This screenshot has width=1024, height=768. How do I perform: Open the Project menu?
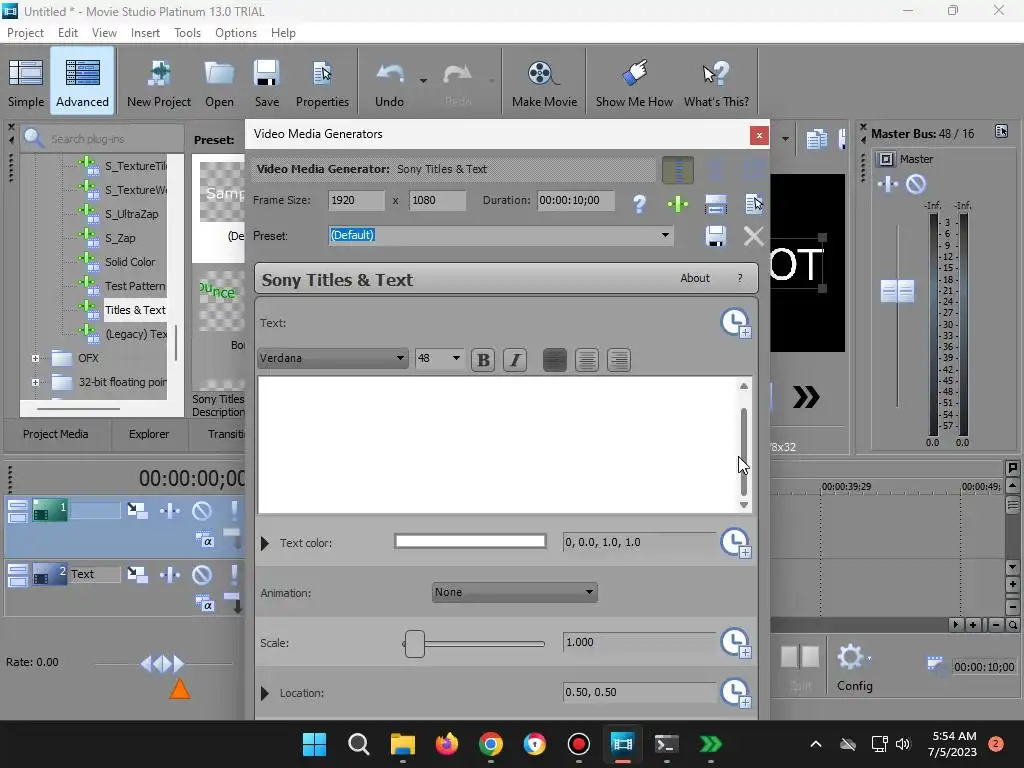25,33
